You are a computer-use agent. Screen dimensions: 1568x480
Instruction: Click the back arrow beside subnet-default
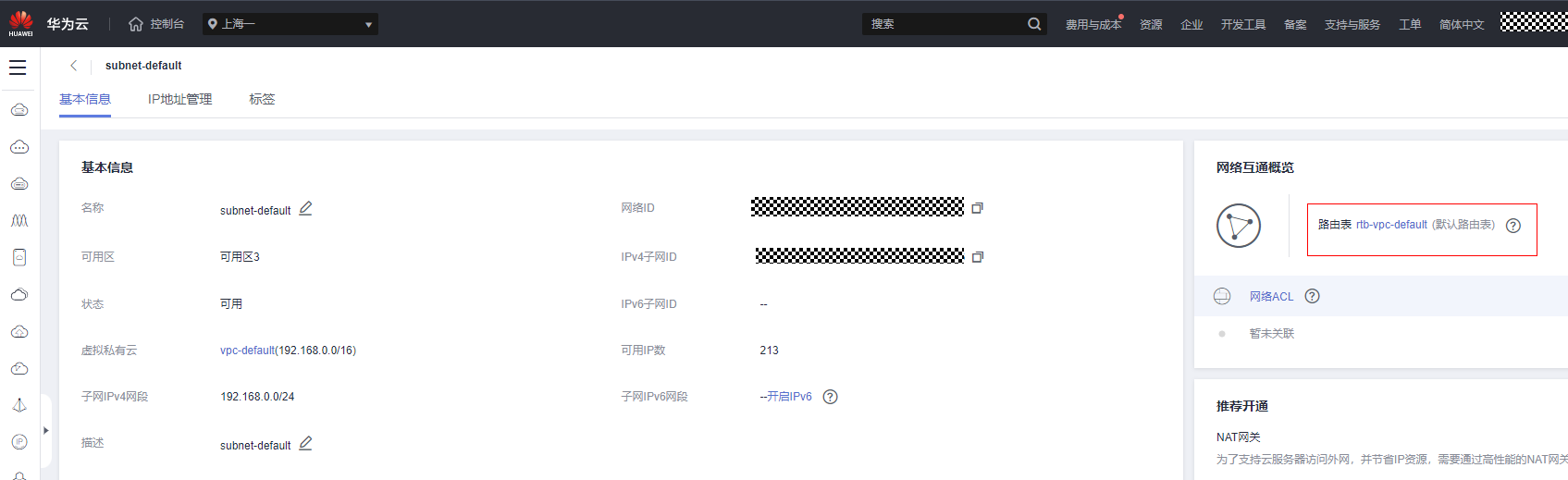click(x=74, y=66)
